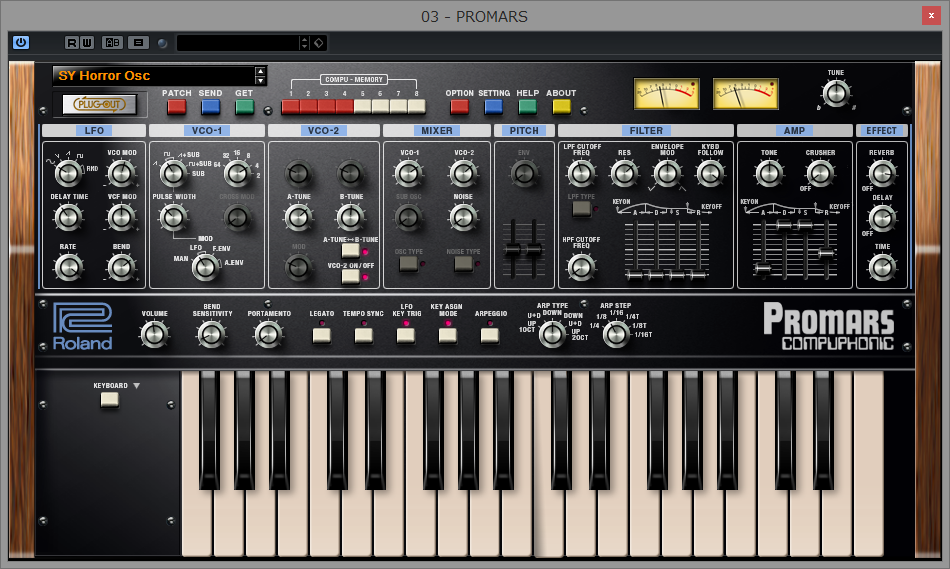Image resolution: width=950 pixels, height=569 pixels.
Task: Open the preset management diamond icon
Action: [x=319, y=42]
